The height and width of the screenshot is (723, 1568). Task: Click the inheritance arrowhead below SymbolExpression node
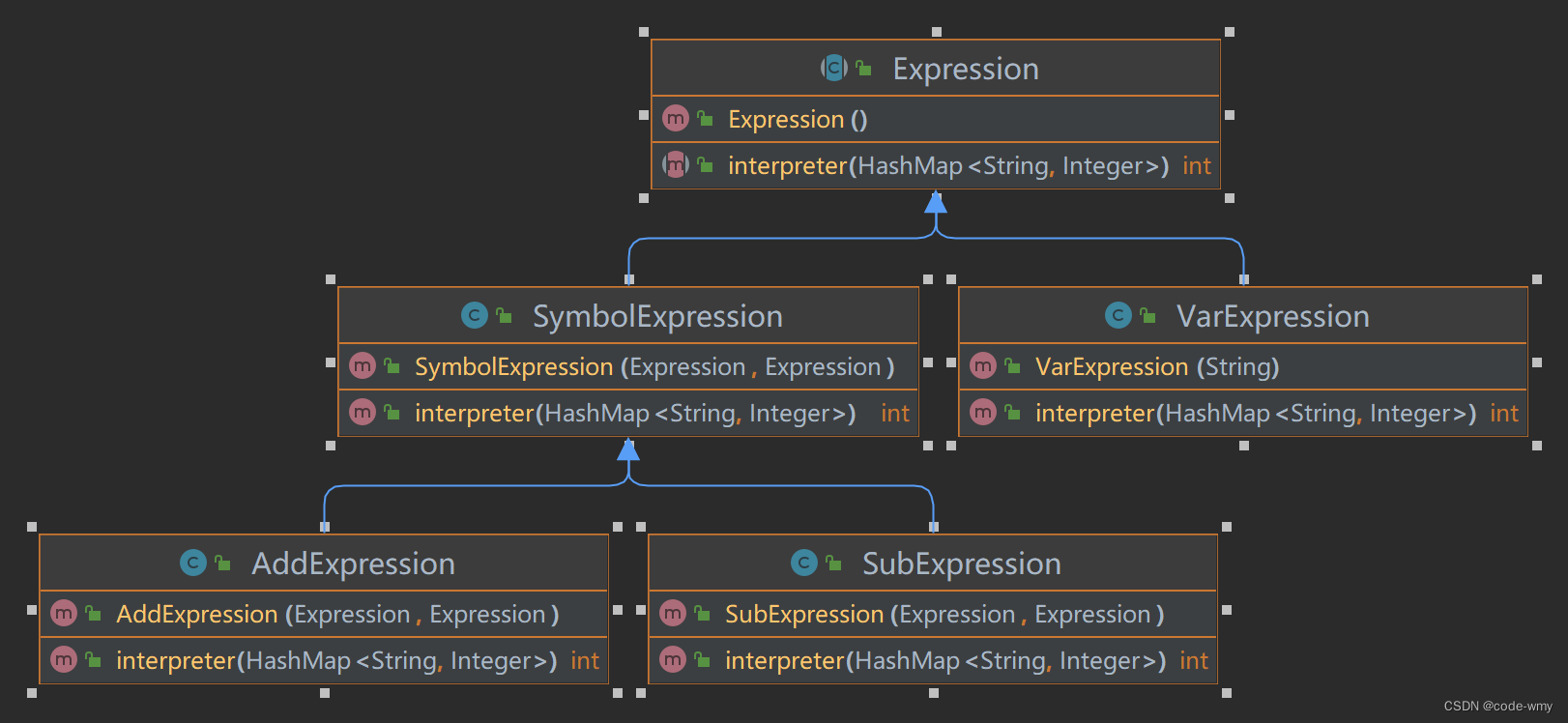[628, 449]
